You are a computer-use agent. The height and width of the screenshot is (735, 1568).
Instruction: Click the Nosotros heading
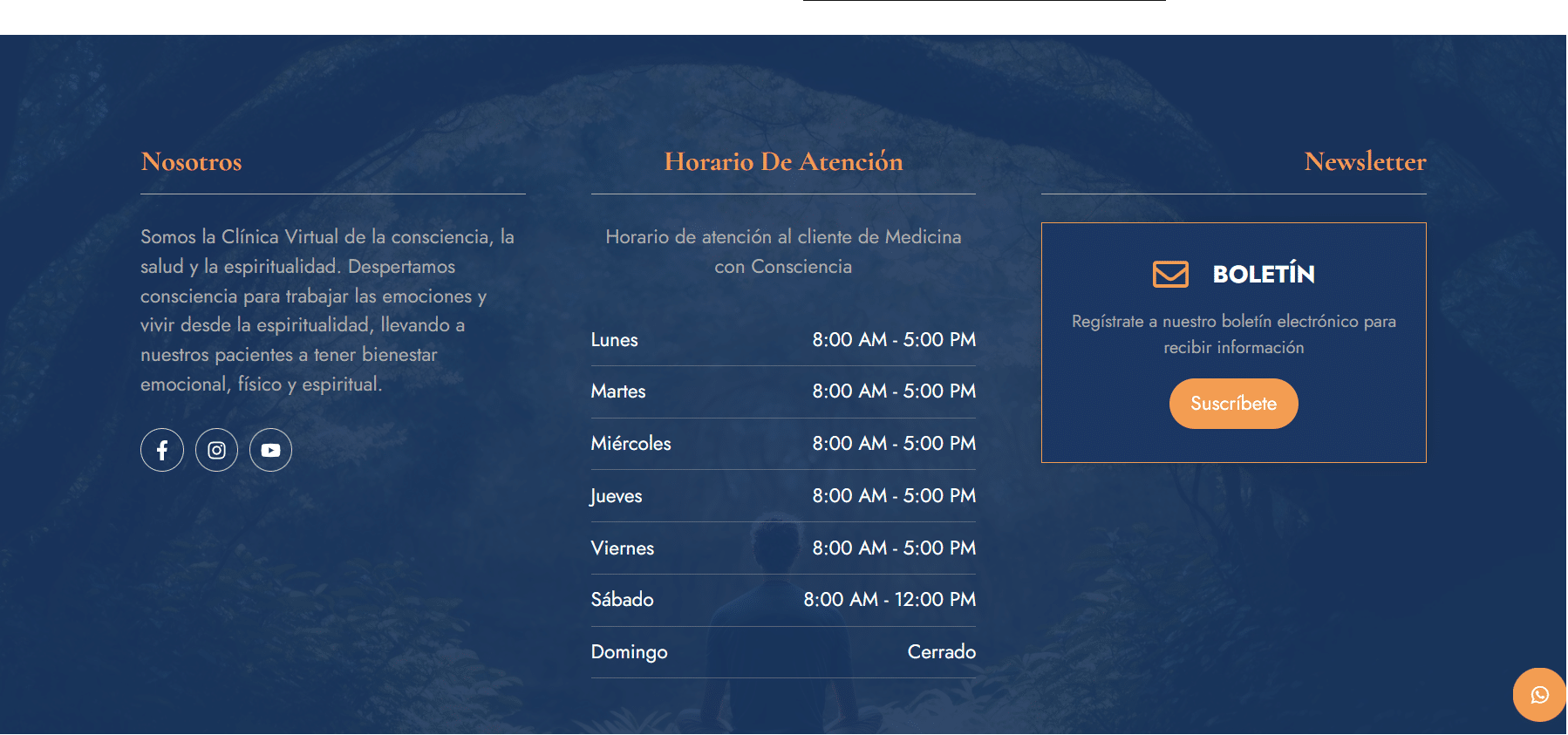(x=192, y=161)
